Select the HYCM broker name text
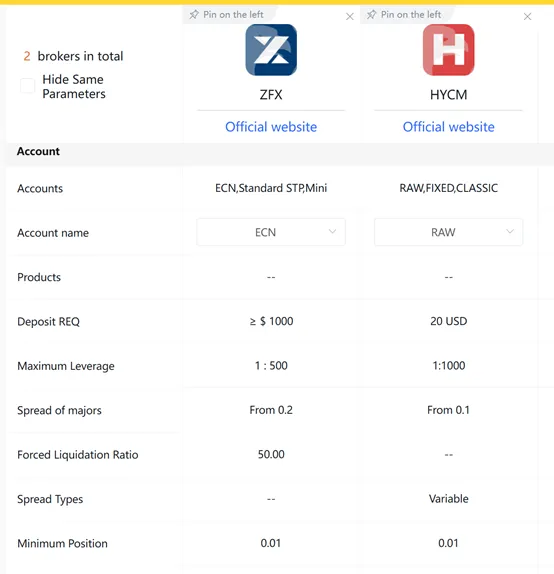Screen dimensions: 554x574 (x=449, y=95)
